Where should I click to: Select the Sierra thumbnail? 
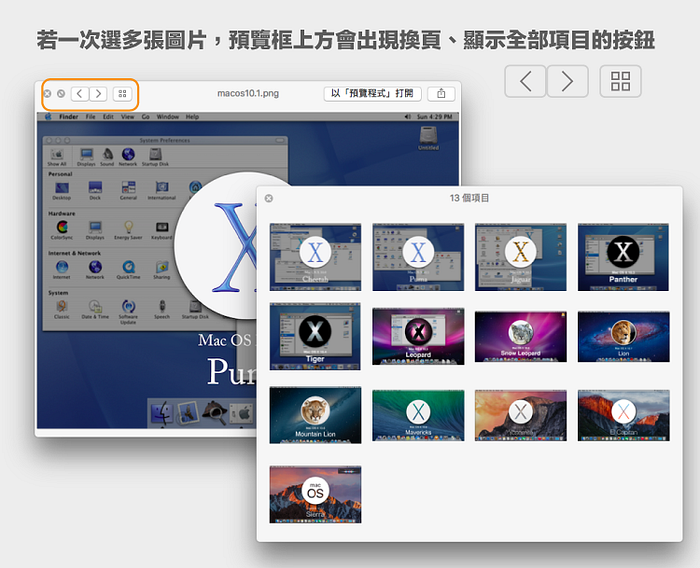pos(315,494)
